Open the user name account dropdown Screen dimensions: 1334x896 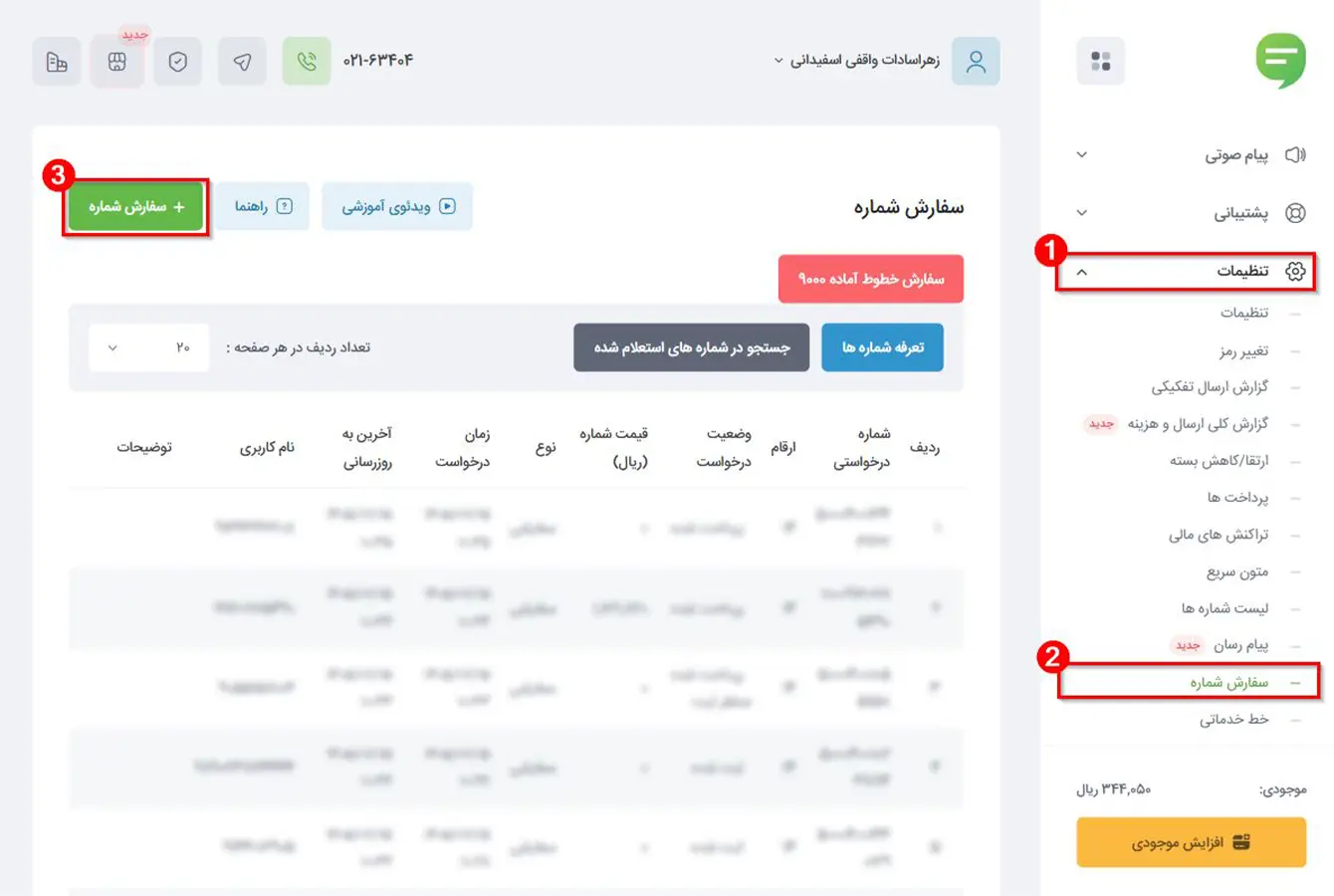857,61
